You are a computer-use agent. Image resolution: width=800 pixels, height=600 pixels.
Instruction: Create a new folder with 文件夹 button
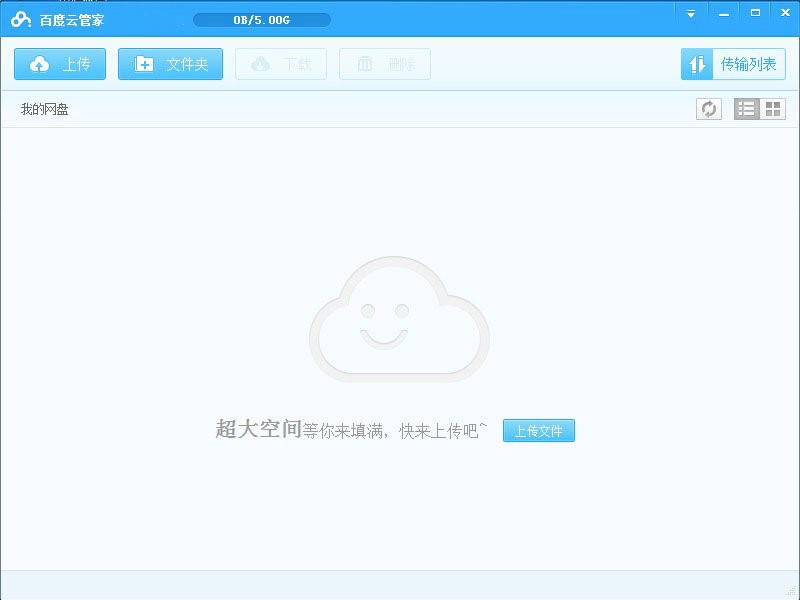170,64
